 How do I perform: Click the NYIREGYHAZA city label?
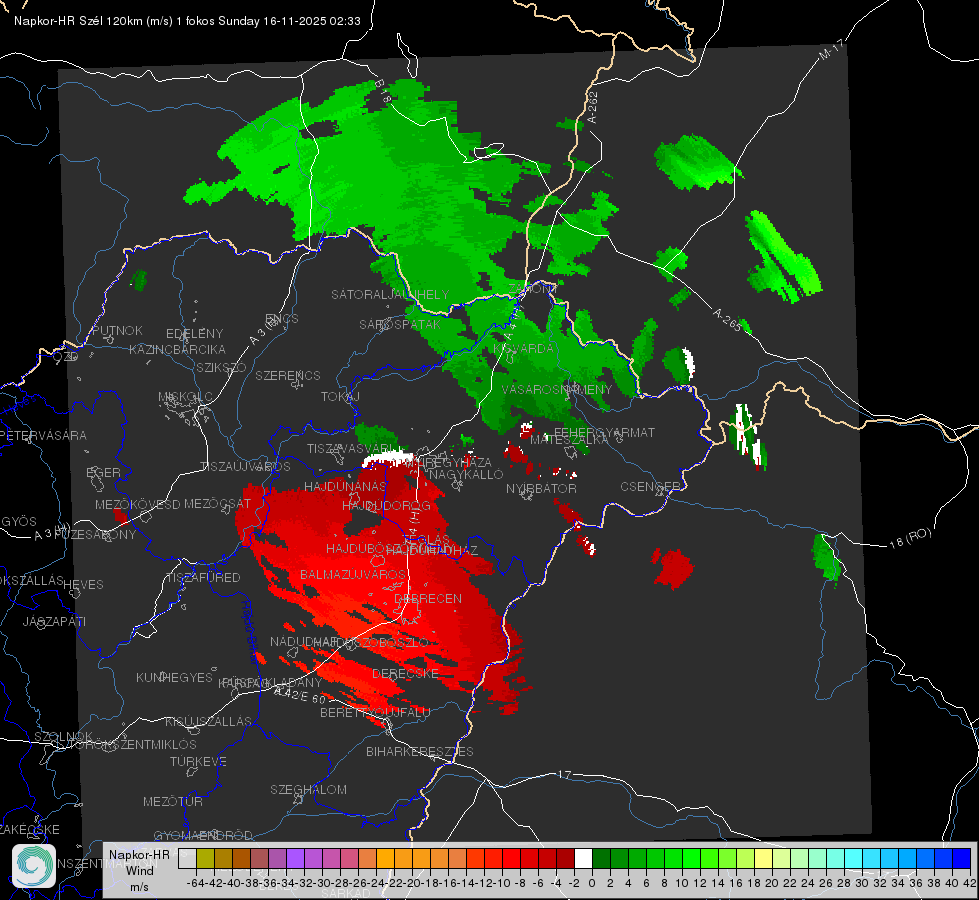[x=447, y=462]
